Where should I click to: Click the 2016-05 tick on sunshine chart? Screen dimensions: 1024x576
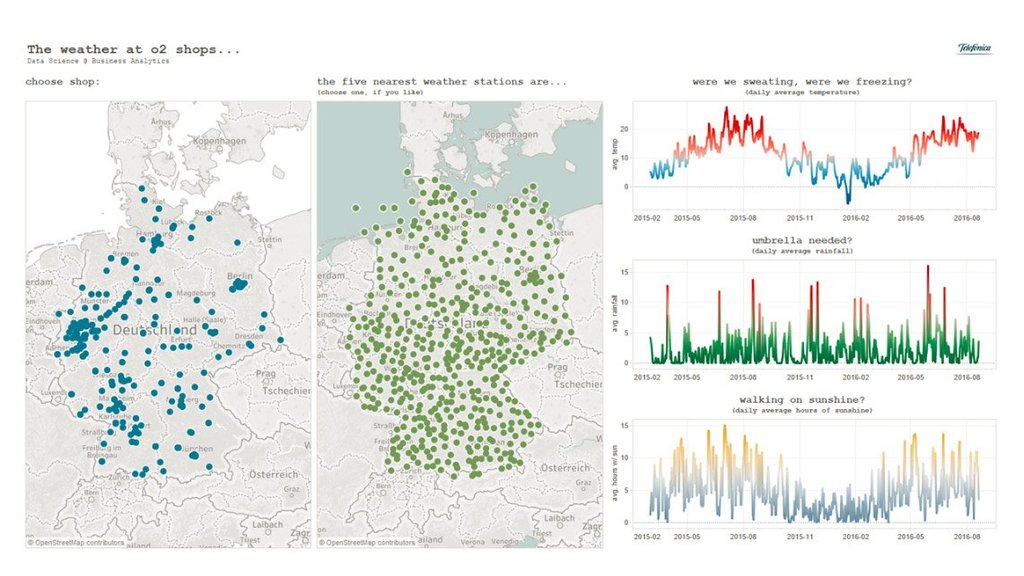(911, 537)
